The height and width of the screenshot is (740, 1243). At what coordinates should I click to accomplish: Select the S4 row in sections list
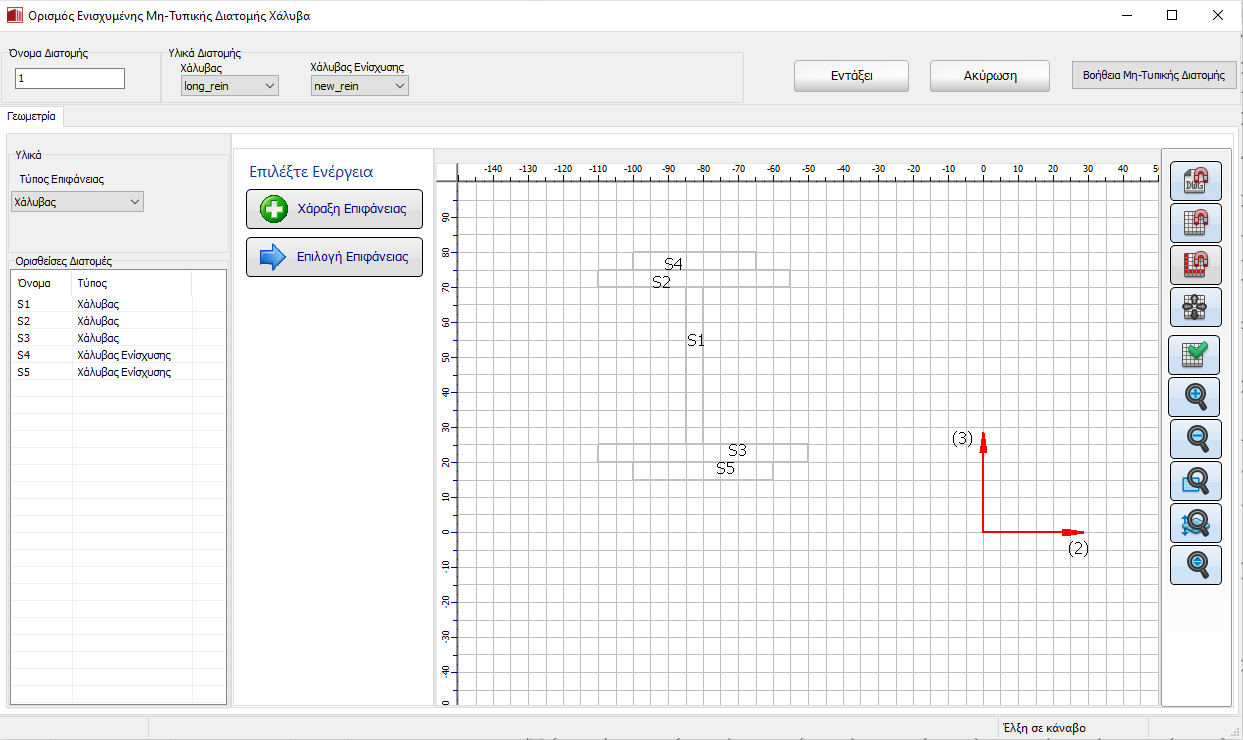click(x=100, y=355)
